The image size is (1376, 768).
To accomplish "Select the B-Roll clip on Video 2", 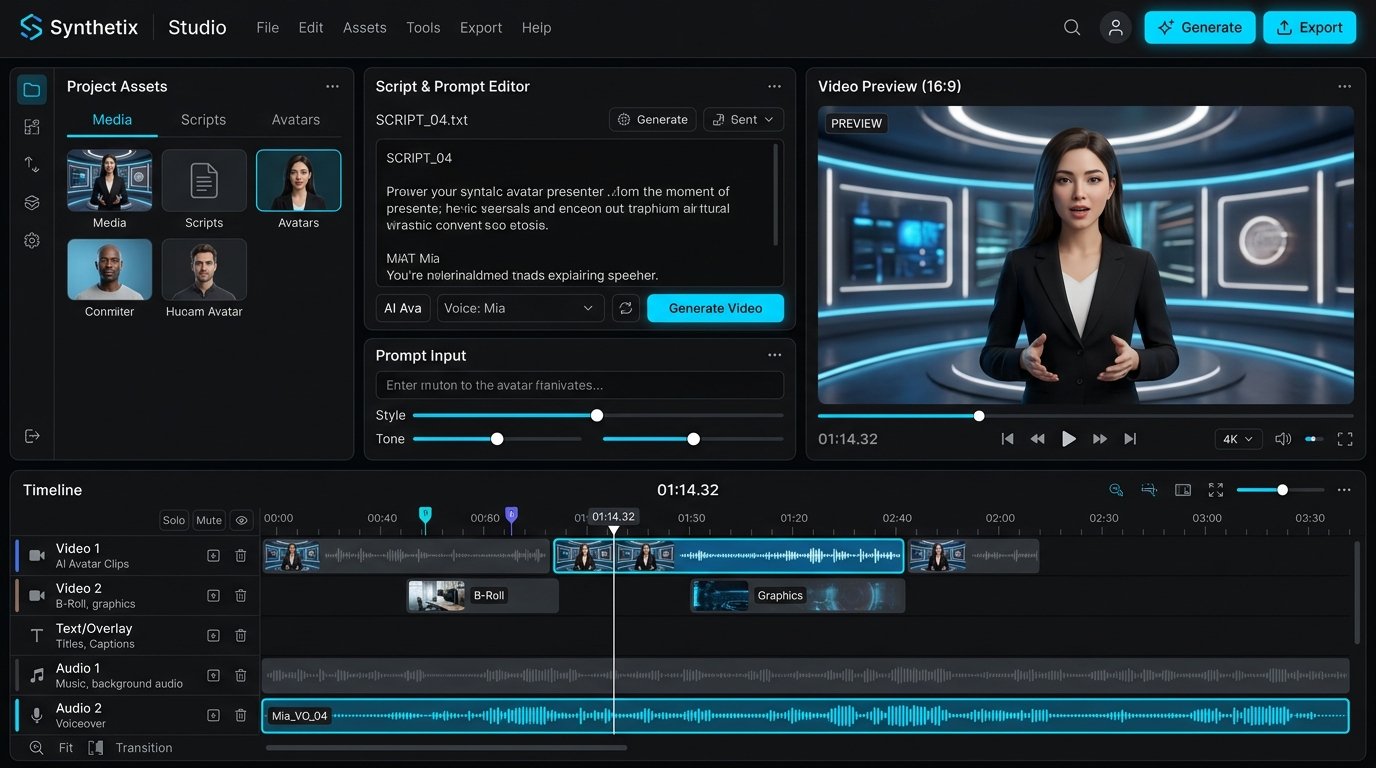I will pyautogui.click(x=482, y=596).
